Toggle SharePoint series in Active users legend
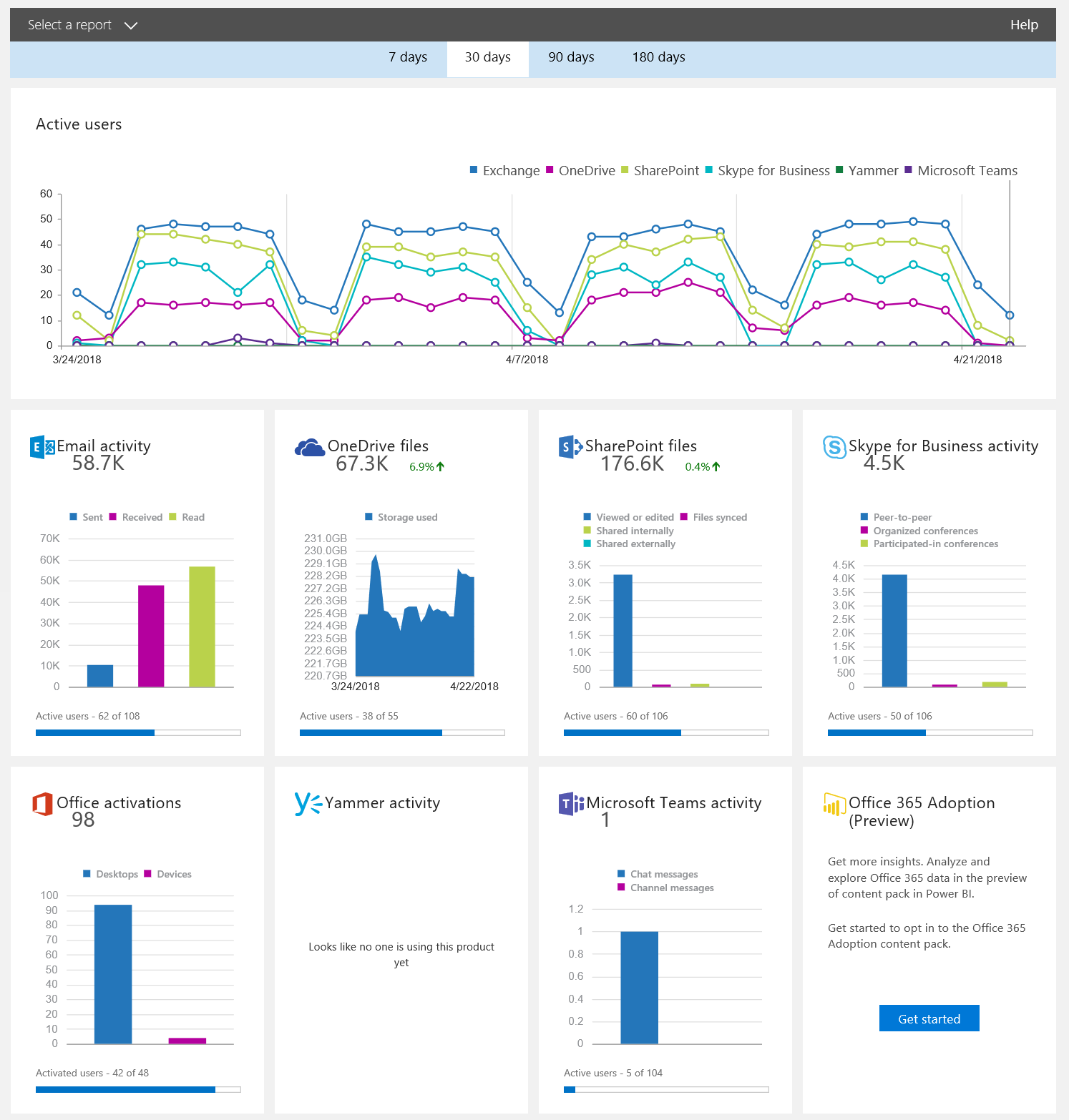 (x=660, y=170)
